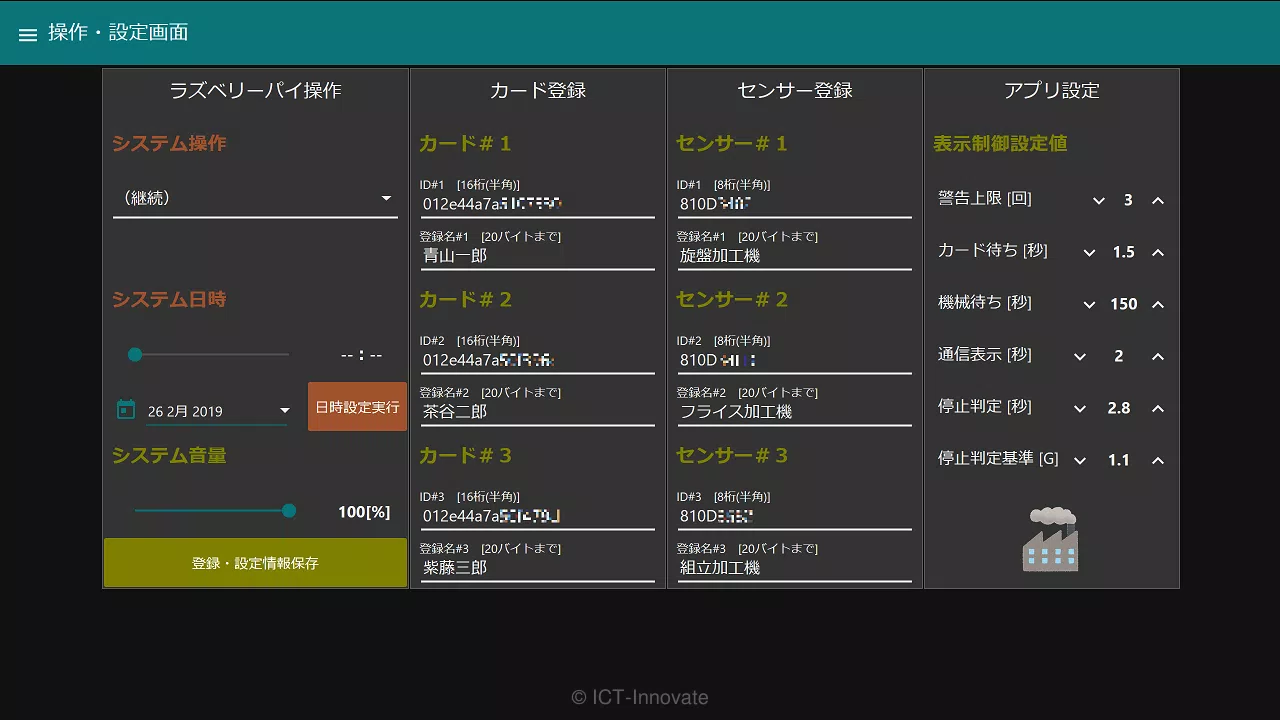Click the カード# 1 section heading
1280x720 pixels.
(x=465, y=144)
